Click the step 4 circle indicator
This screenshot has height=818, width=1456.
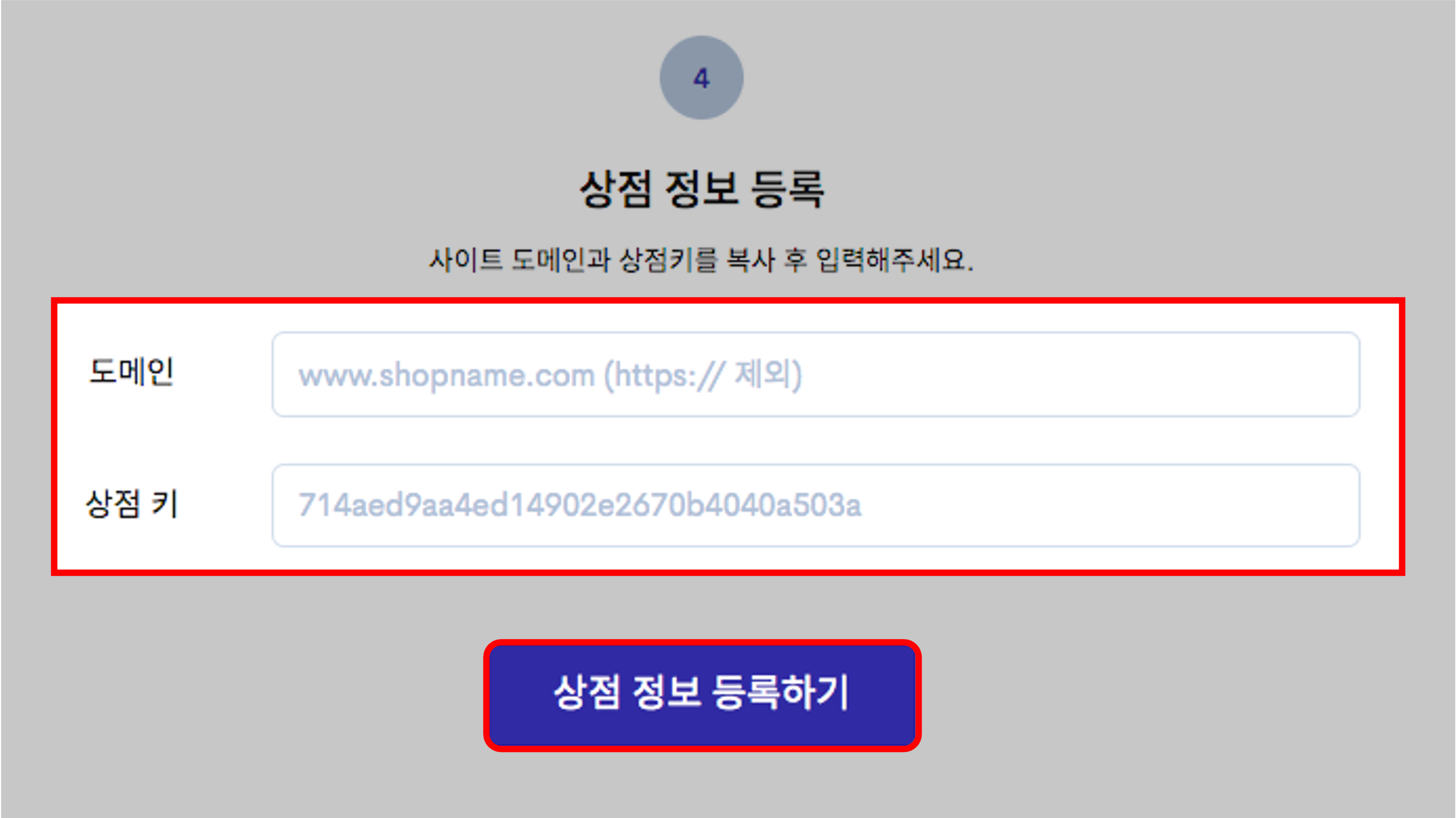[x=701, y=77]
